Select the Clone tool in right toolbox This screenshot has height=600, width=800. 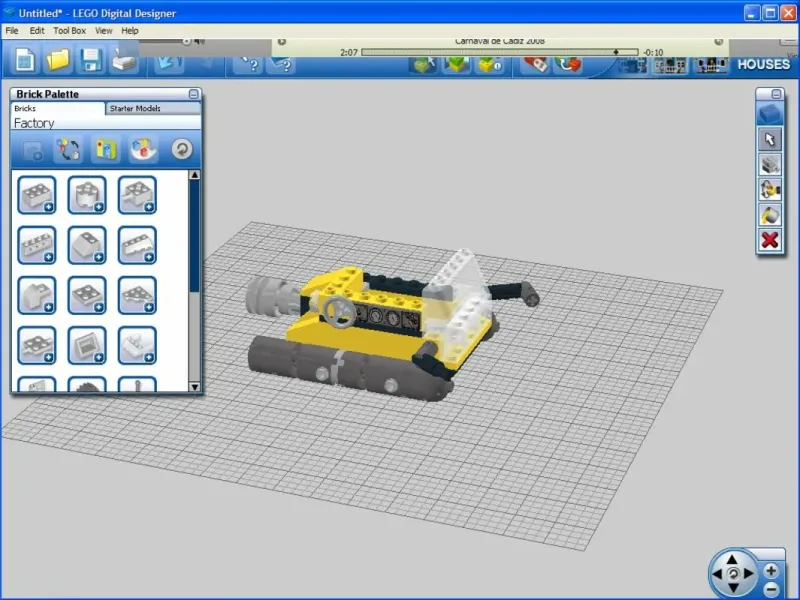click(769, 164)
